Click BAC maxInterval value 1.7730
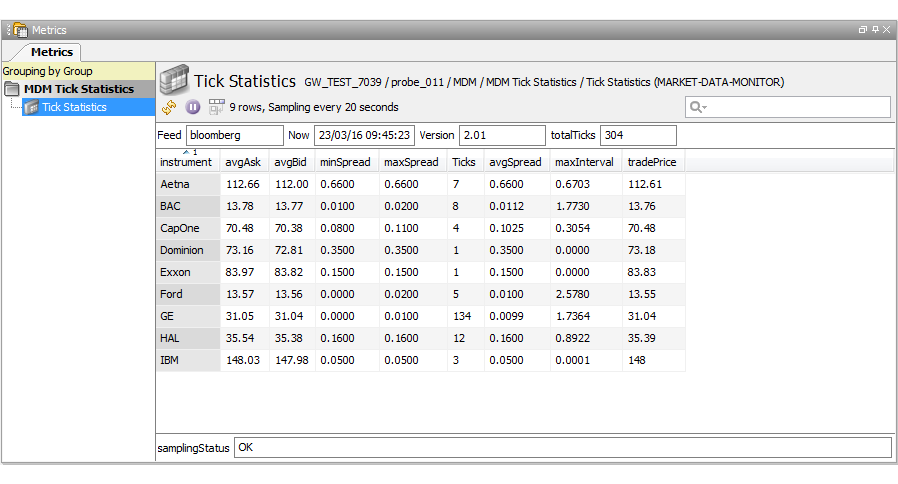 coord(572,206)
